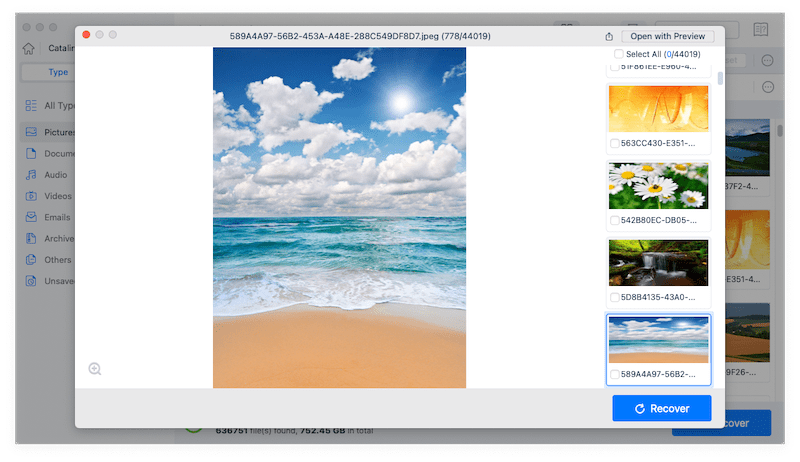This screenshot has width=800, height=462.
Task: Click the lake landscape thumbnail in the background window
Action: click(x=747, y=147)
